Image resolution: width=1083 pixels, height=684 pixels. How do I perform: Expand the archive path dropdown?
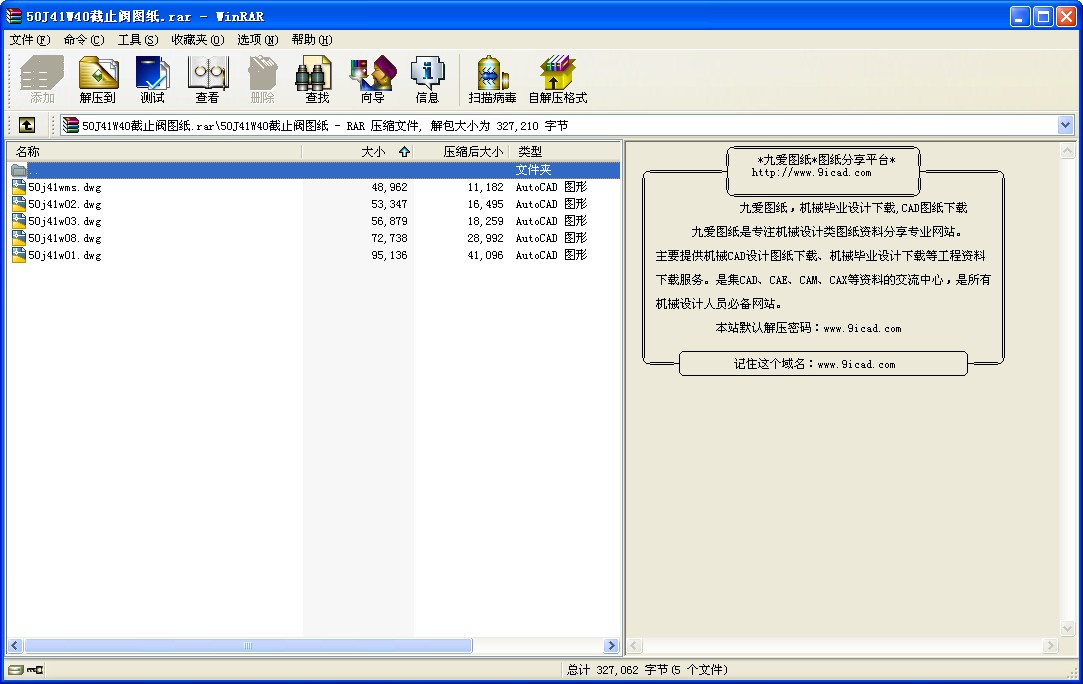1065,125
